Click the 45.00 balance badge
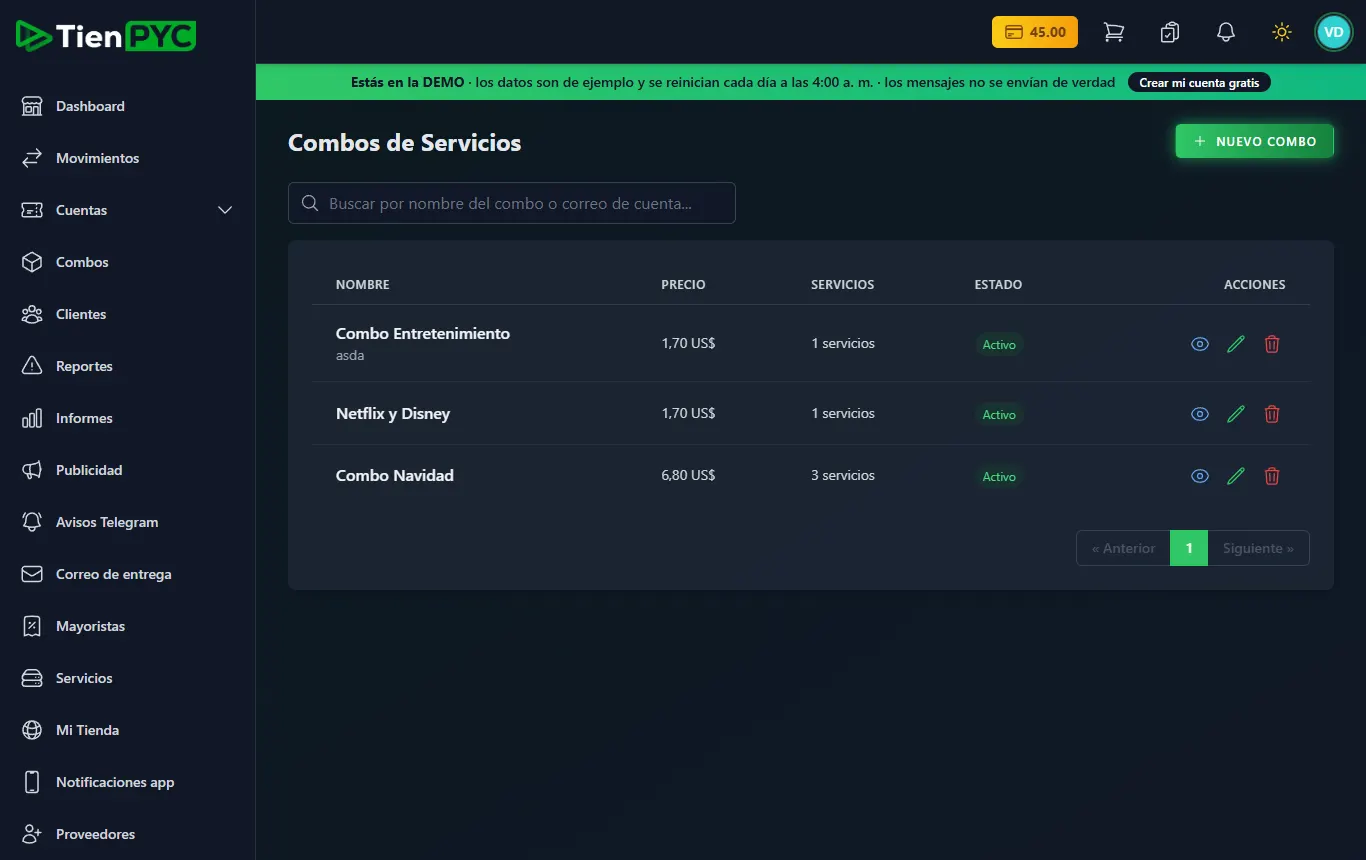Screen dimensions: 1366x860 [1035, 32]
